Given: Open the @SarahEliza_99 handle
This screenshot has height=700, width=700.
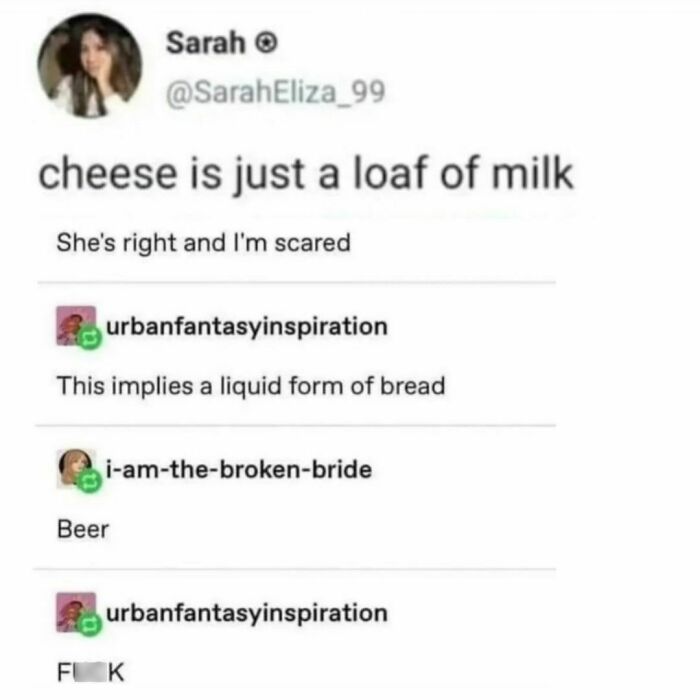Looking at the screenshot, I should (x=275, y=93).
